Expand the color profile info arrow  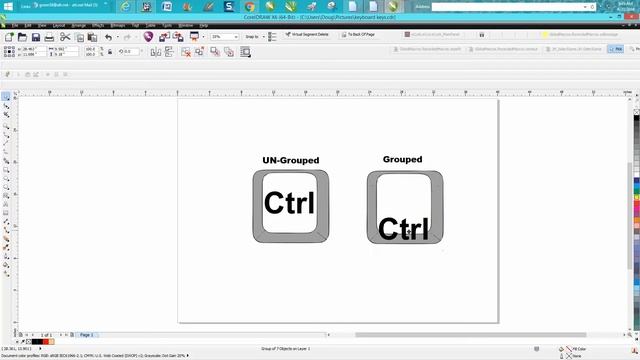coord(187,356)
